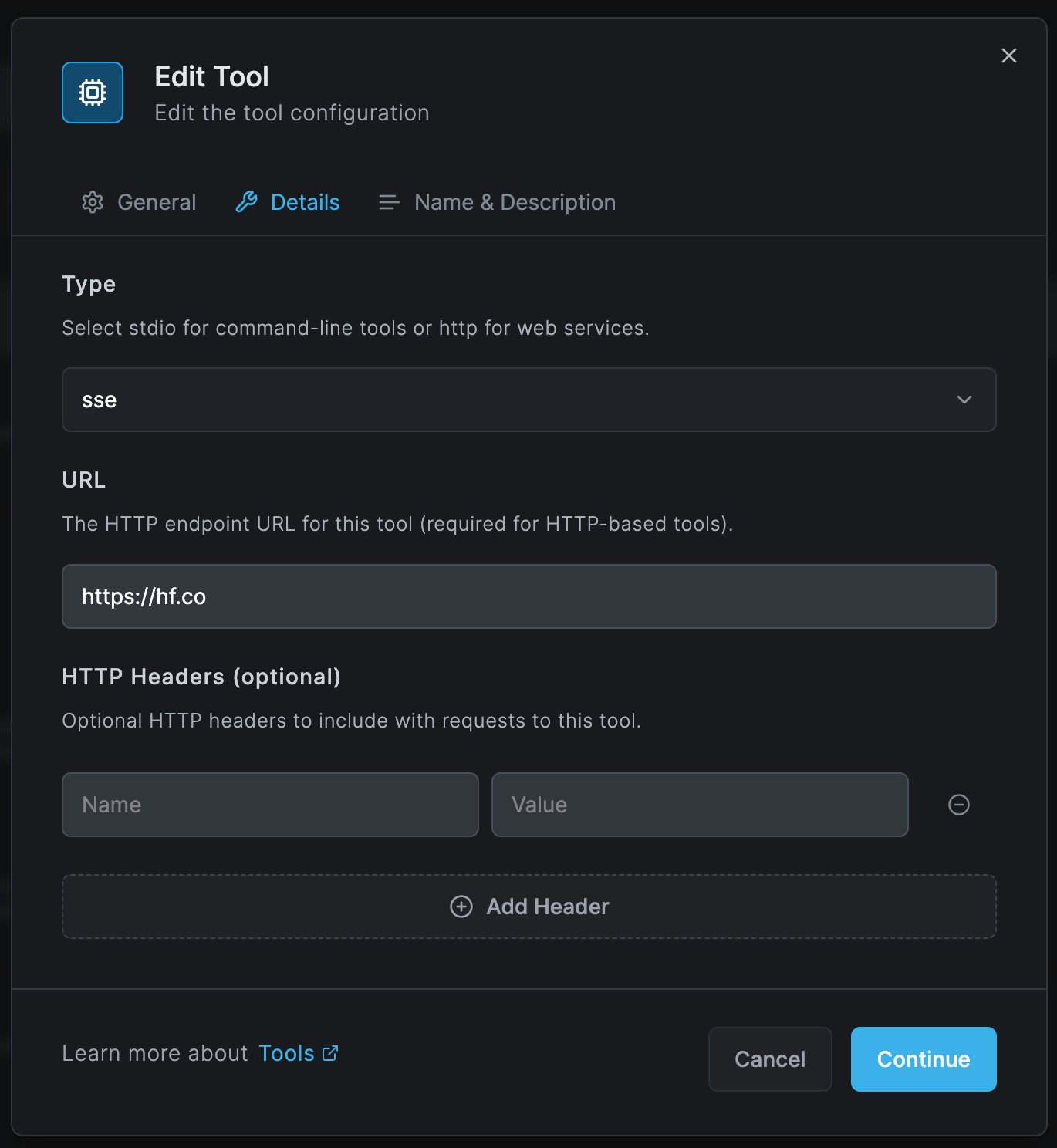Click the external link icon next to Tools
The height and width of the screenshot is (1148, 1057).
pyautogui.click(x=330, y=1052)
